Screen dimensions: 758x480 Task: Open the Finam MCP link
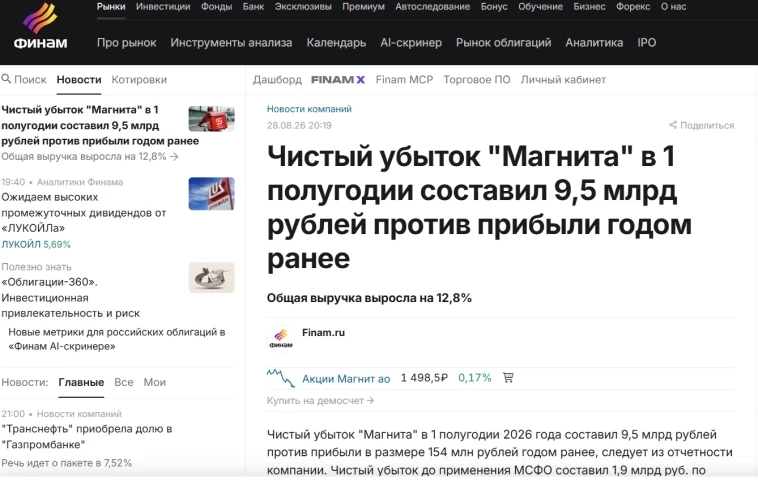404,80
